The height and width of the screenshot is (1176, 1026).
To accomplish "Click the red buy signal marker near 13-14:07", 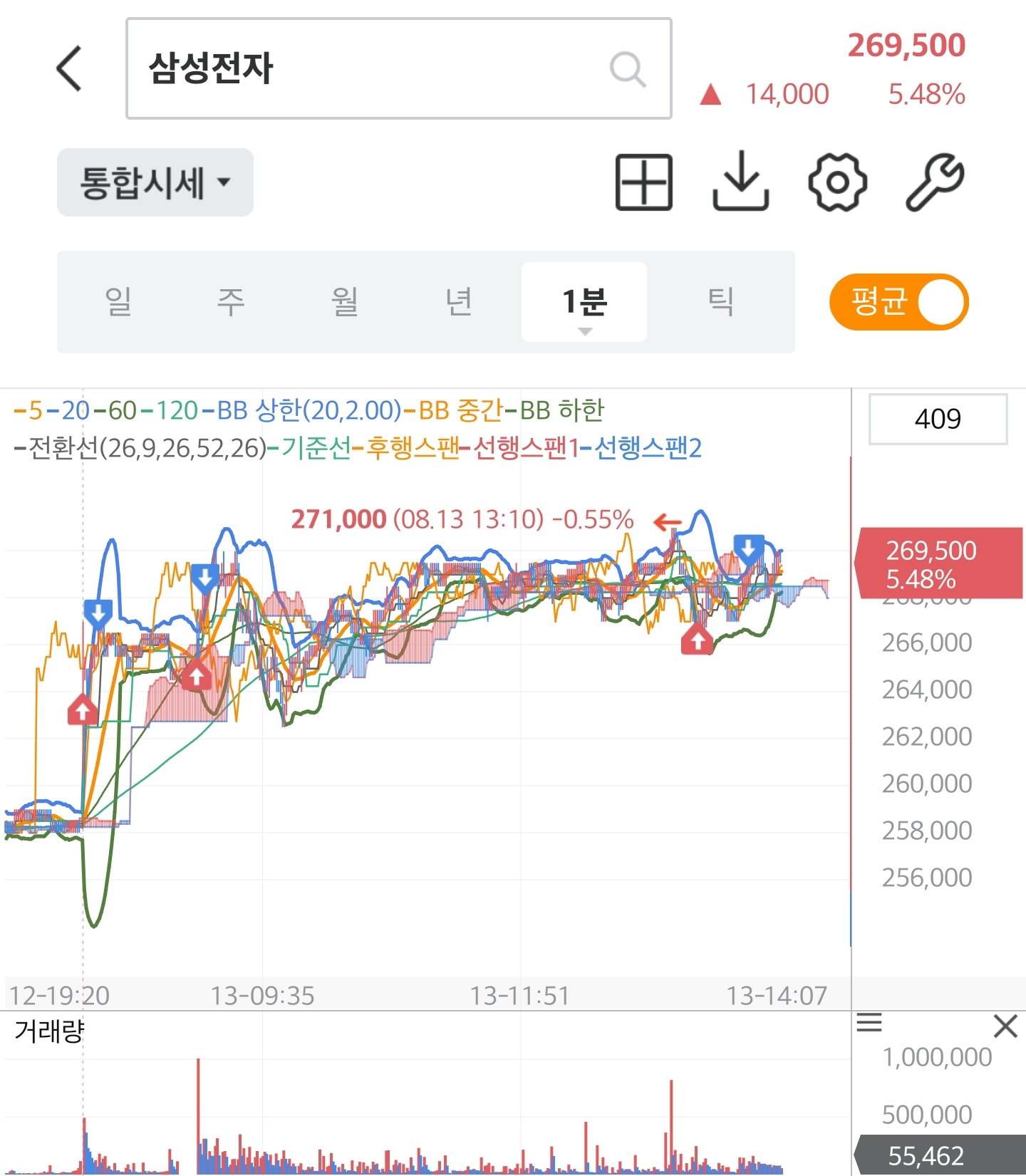I will tap(698, 640).
